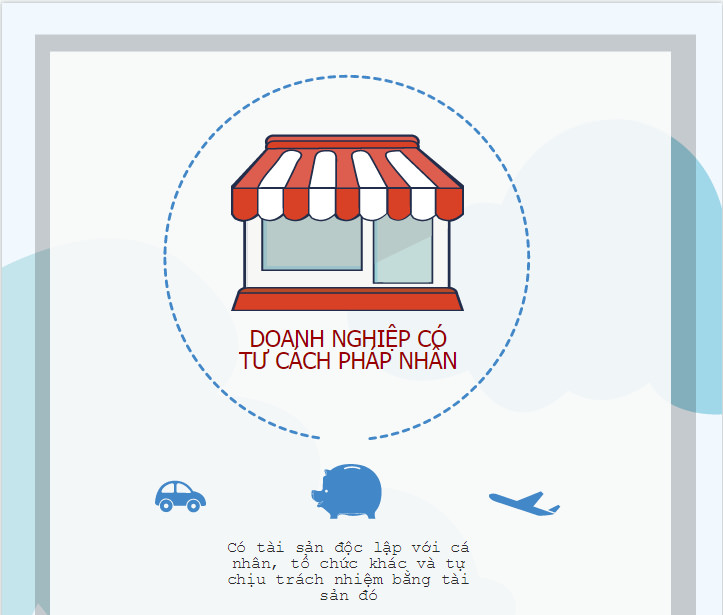Image resolution: width=723 pixels, height=615 pixels.
Task: Click the text "Có tài sản độc lập với cá"
Action: pyautogui.click(x=348, y=548)
